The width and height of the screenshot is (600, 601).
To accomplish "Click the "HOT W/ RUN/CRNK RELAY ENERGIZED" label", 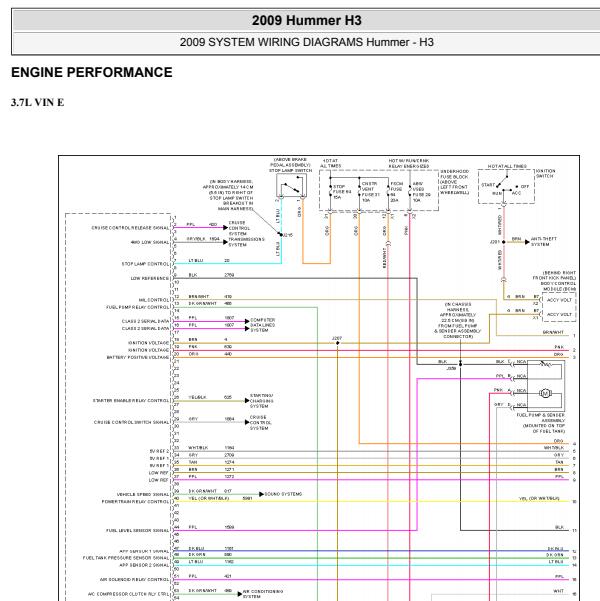I will point(409,163).
